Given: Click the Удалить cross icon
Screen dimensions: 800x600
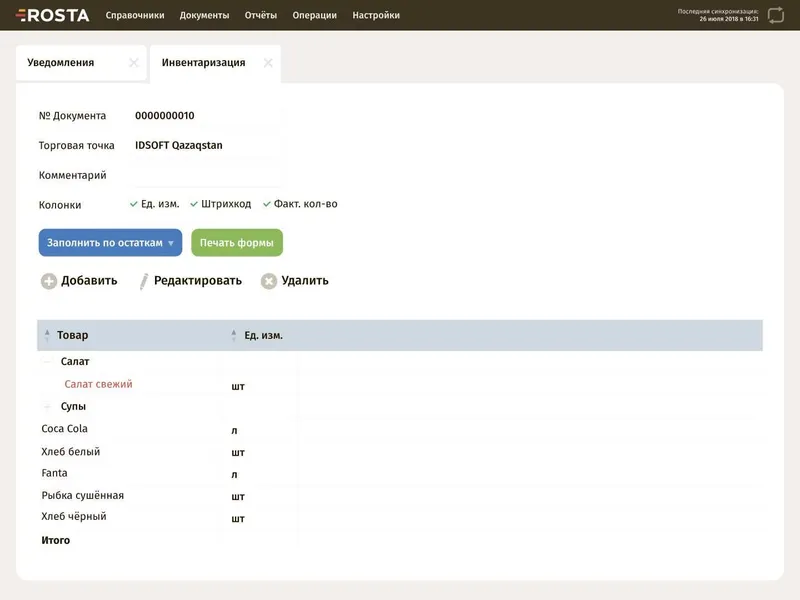Looking at the screenshot, I should pyautogui.click(x=269, y=281).
